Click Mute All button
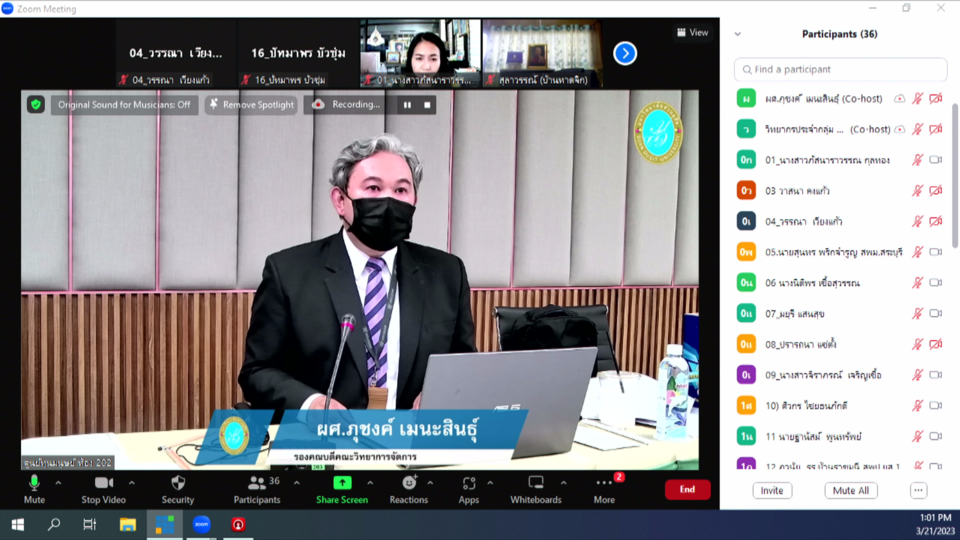The image size is (960, 540). click(x=851, y=490)
